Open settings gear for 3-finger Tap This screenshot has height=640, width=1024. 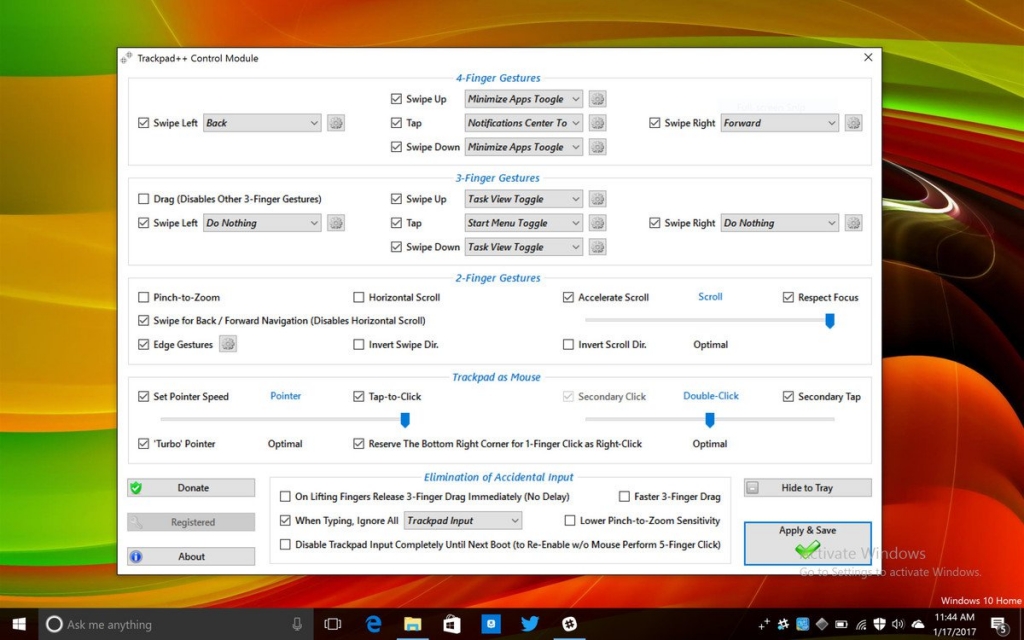(x=597, y=223)
